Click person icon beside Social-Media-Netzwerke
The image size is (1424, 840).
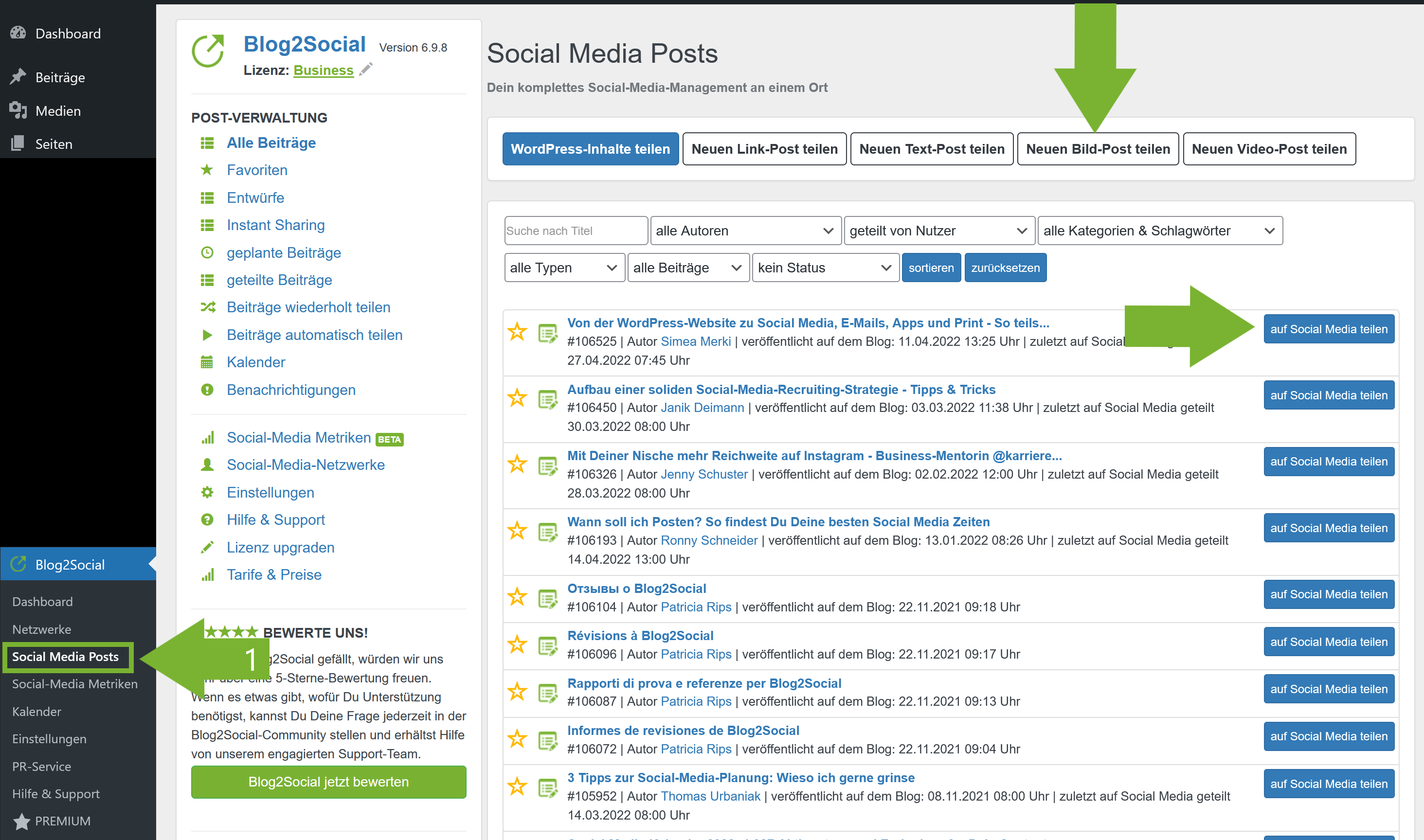pyautogui.click(x=207, y=465)
